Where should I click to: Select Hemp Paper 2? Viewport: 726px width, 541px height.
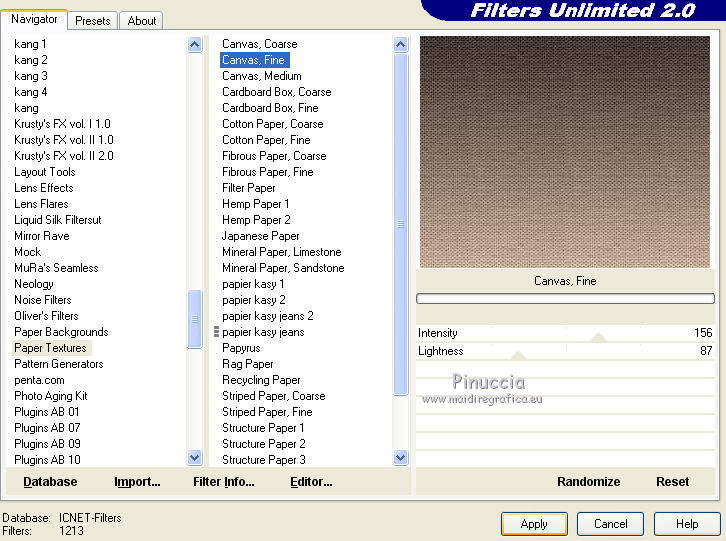[256, 220]
